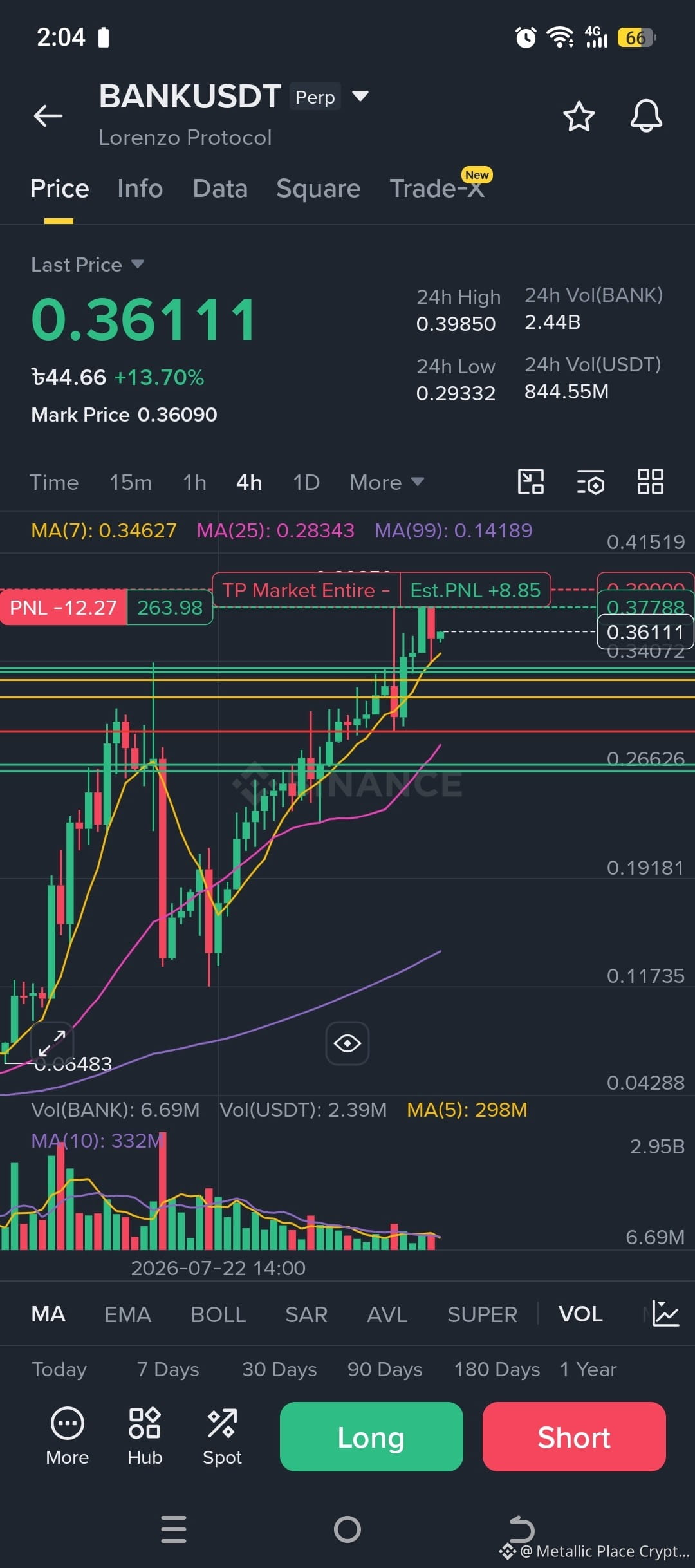The image size is (695, 1568).
Task: Select the 1 Year performance range
Action: coord(588,1369)
